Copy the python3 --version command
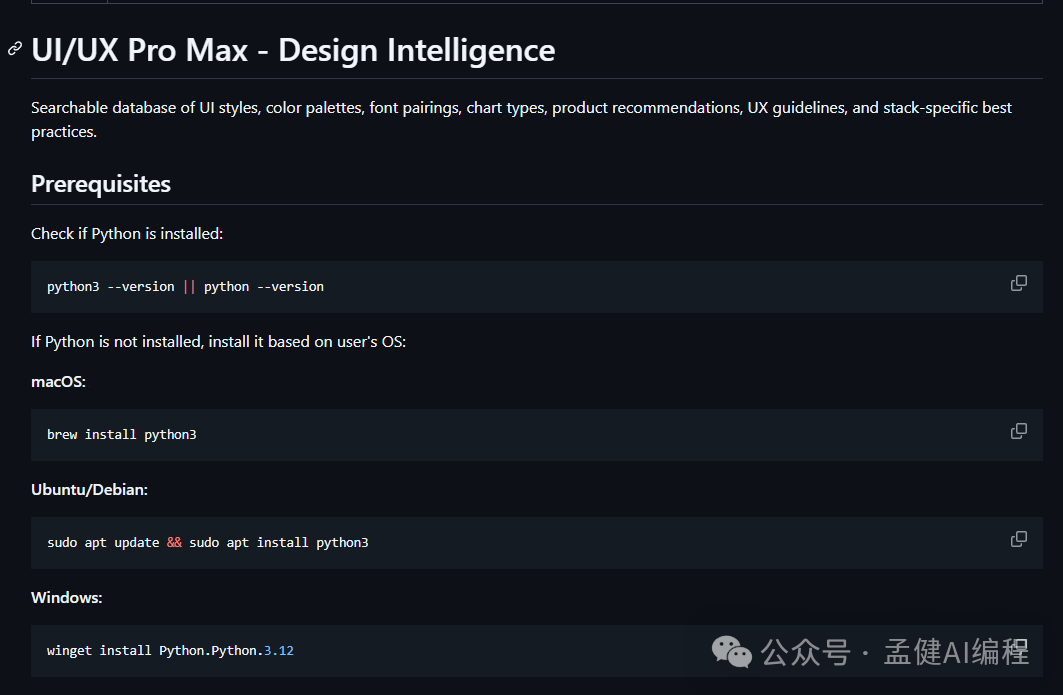 tap(1018, 283)
